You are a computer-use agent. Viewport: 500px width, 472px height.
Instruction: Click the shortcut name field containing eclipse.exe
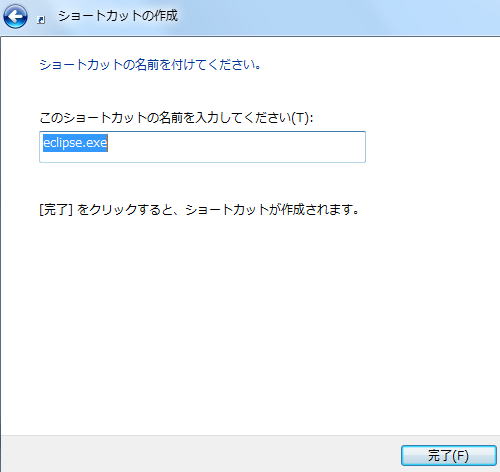[202, 147]
